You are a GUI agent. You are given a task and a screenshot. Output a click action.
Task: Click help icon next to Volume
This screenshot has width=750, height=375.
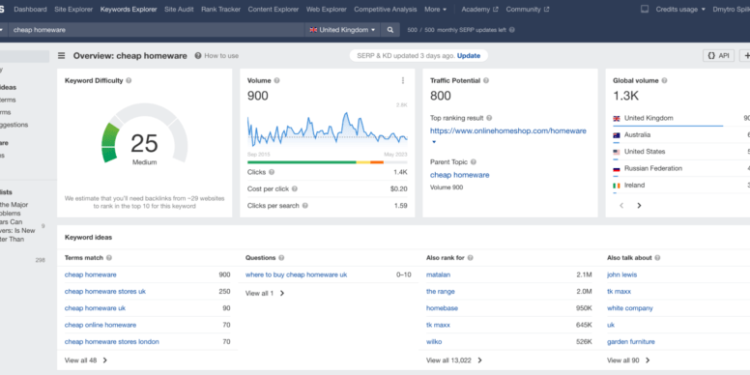click(277, 81)
